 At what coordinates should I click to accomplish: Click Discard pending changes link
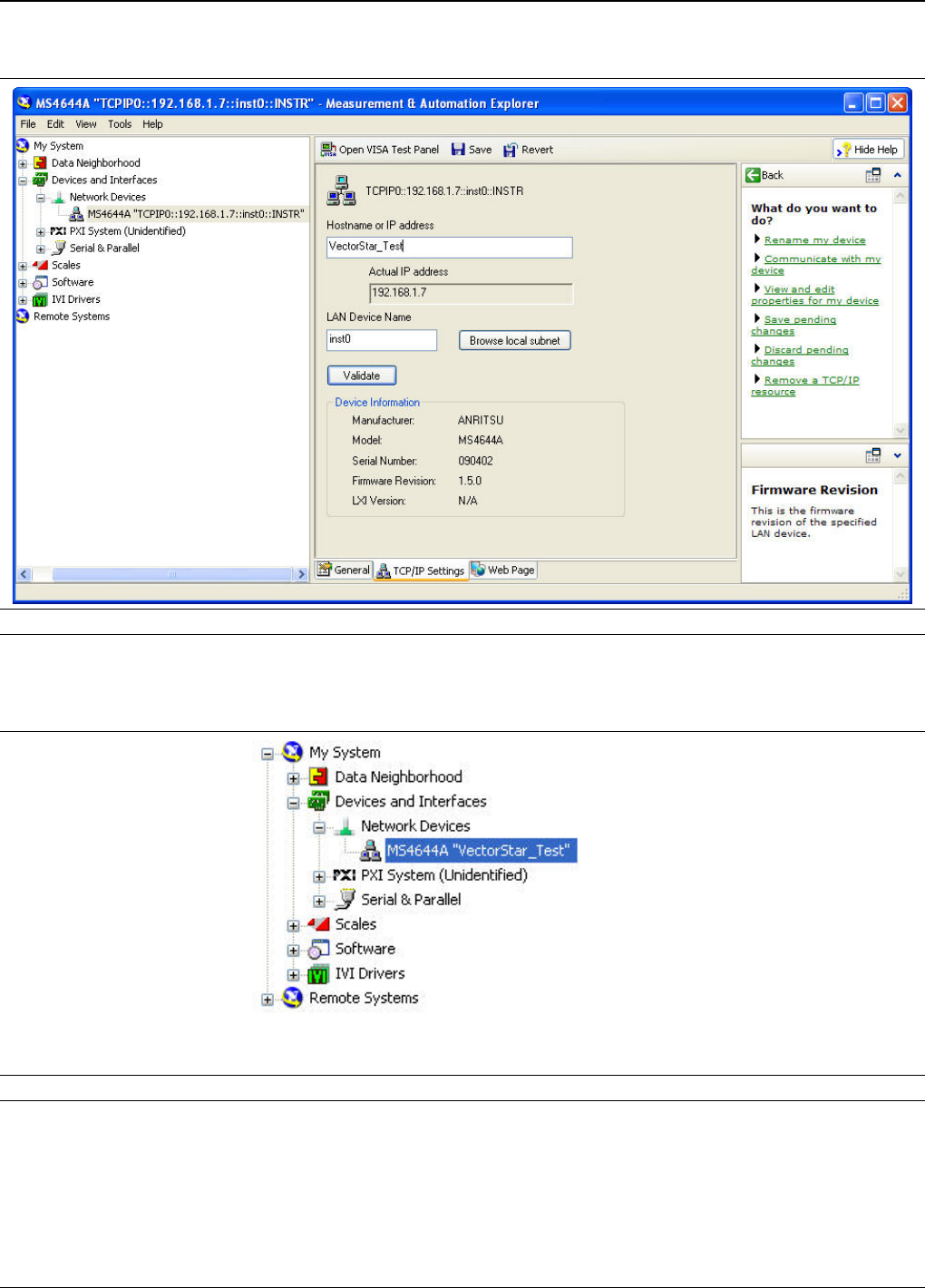coord(800,356)
